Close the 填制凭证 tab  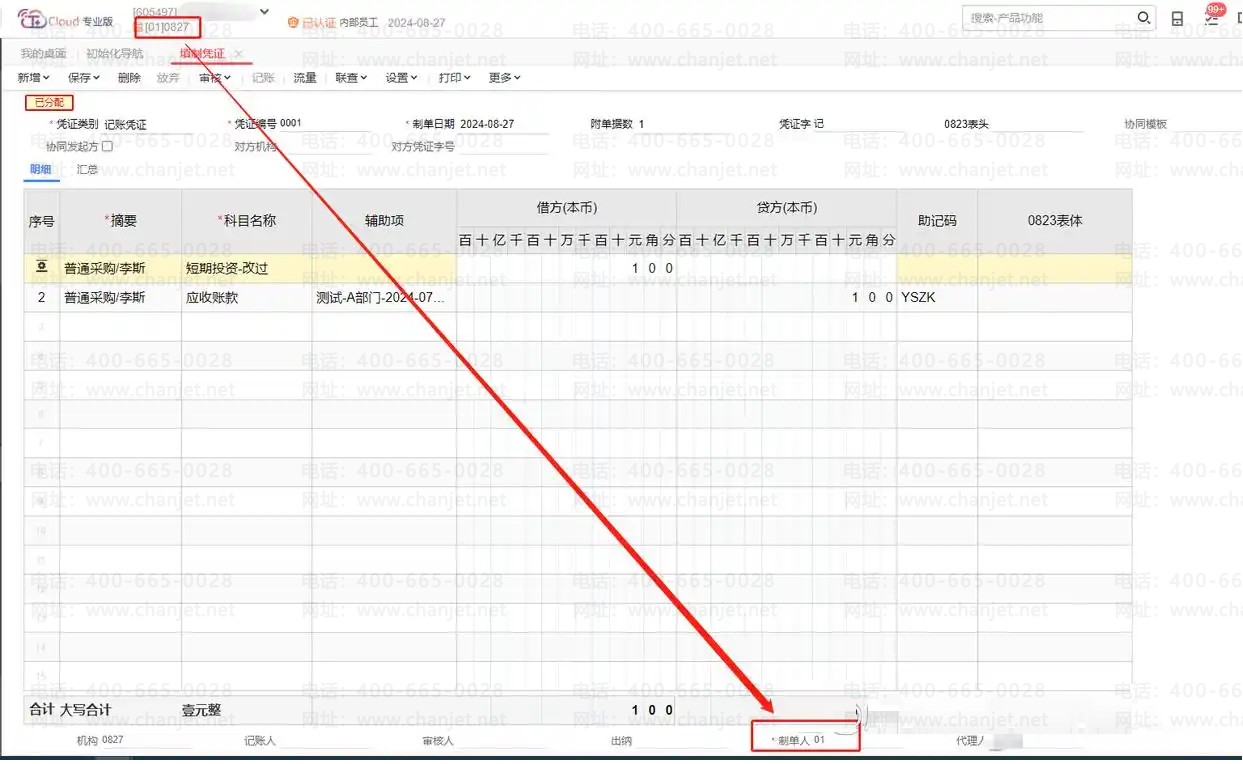[238, 54]
